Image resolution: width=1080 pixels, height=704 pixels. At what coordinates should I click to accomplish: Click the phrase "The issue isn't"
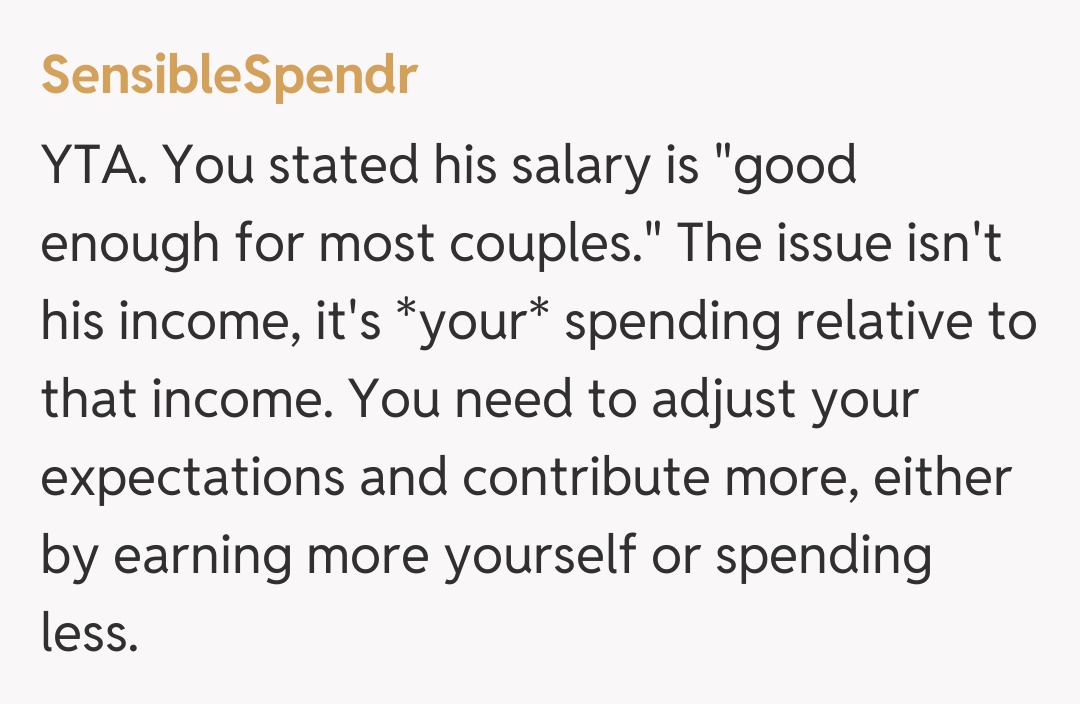pyautogui.click(x=840, y=244)
